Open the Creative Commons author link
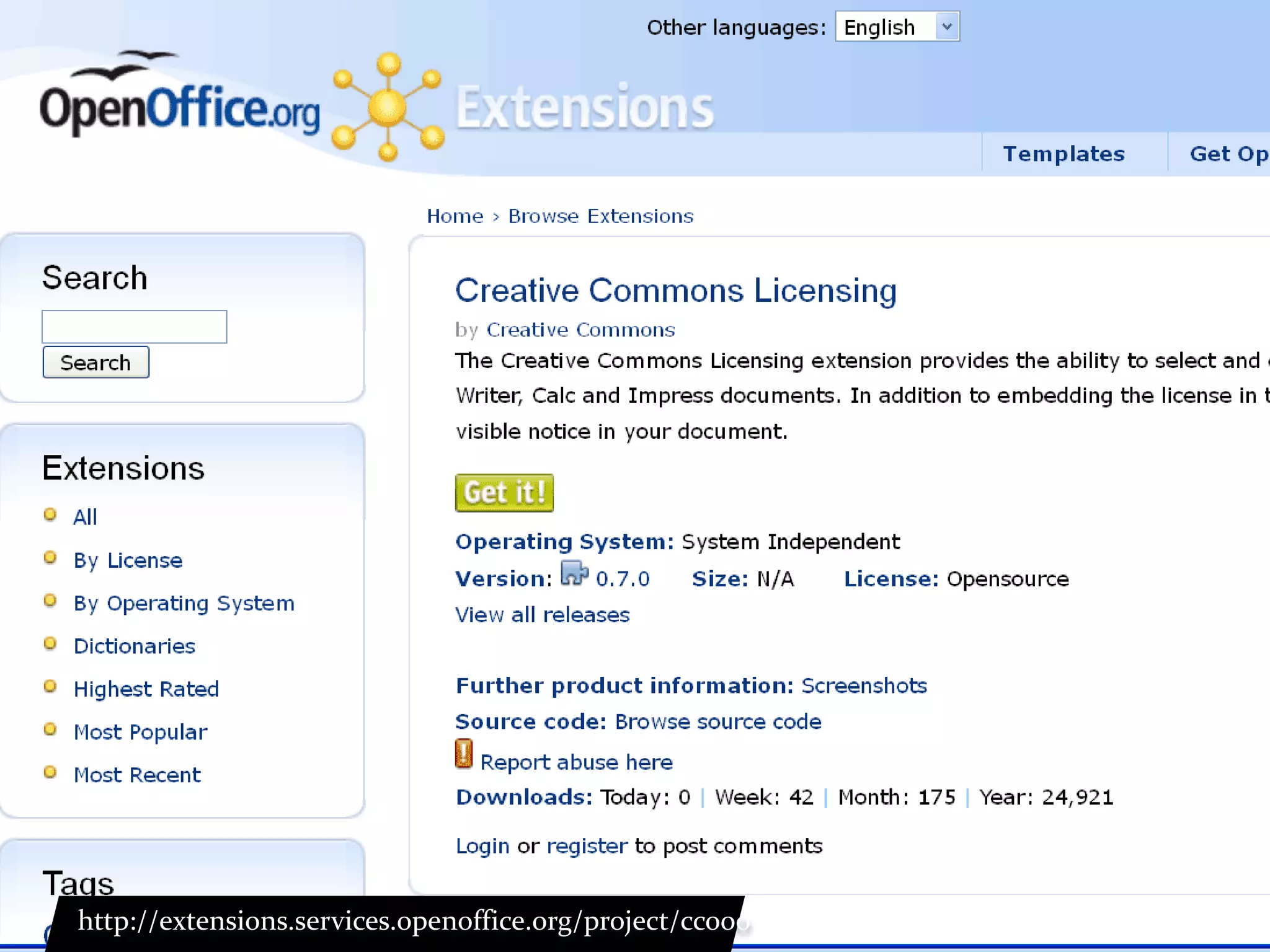 pos(580,330)
